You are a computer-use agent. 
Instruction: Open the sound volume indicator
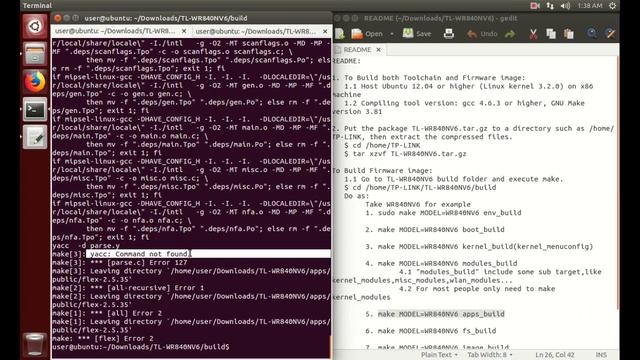pos(566,6)
